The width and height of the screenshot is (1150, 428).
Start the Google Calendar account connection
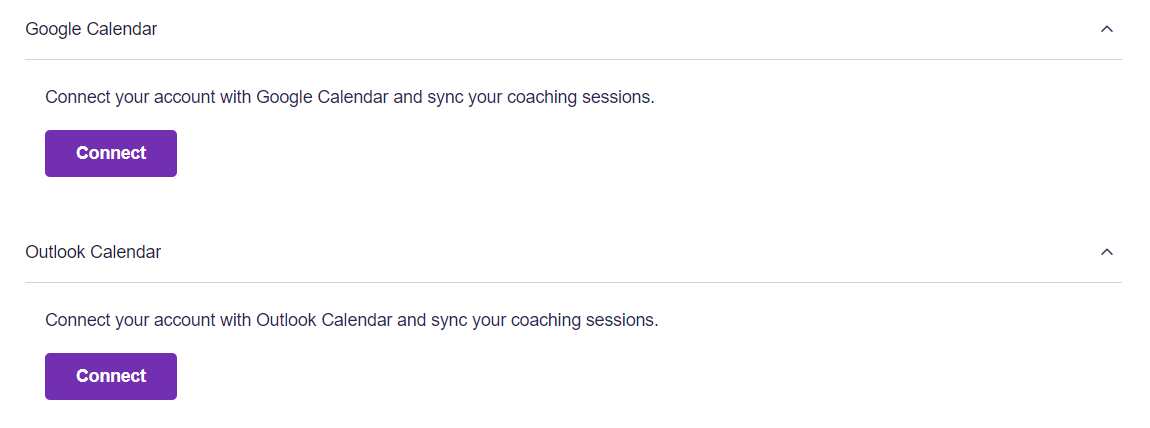point(111,153)
